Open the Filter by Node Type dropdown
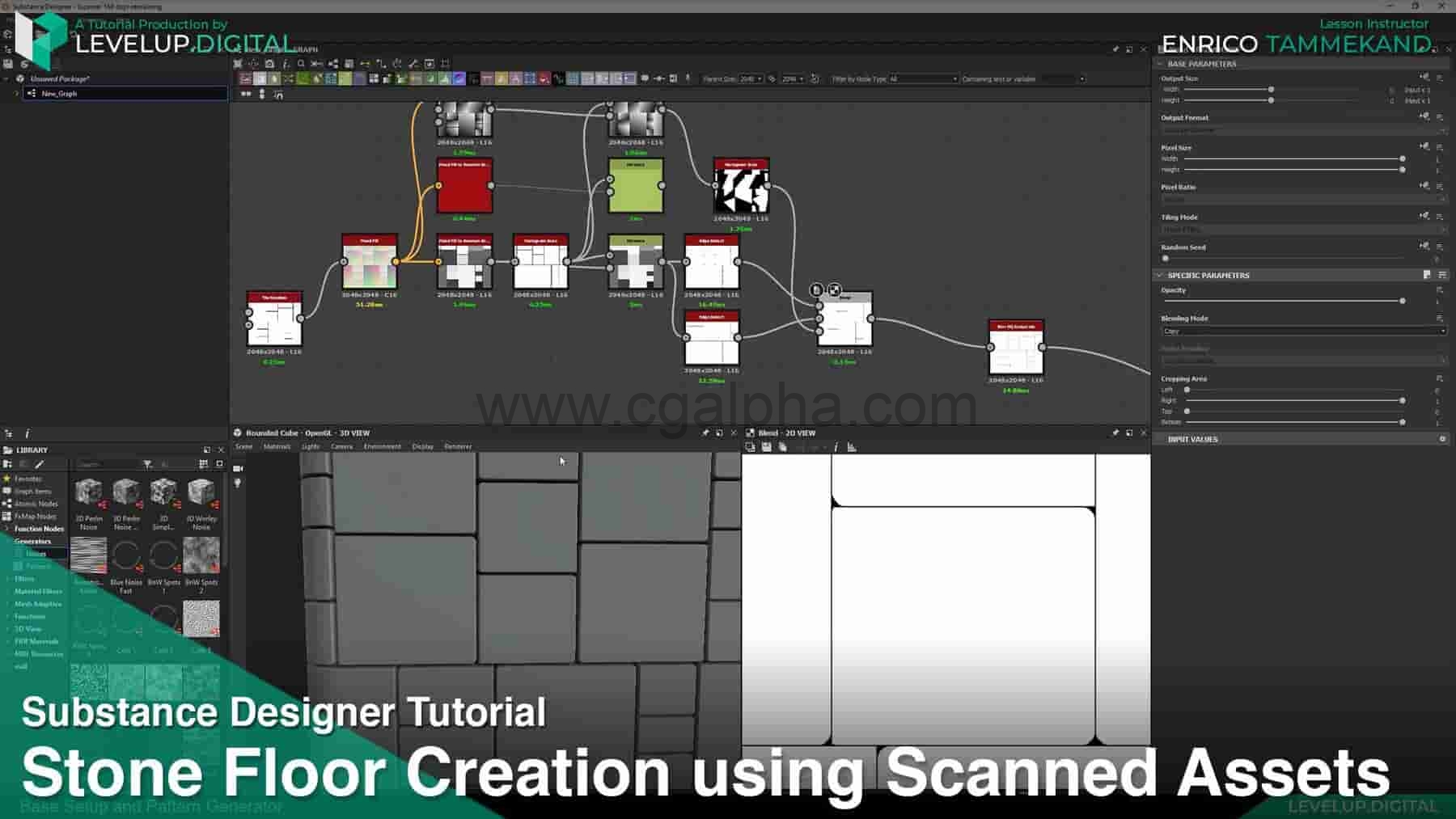Image resolution: width=1456 pixels, height=819 pixels. tap(924, 78)
